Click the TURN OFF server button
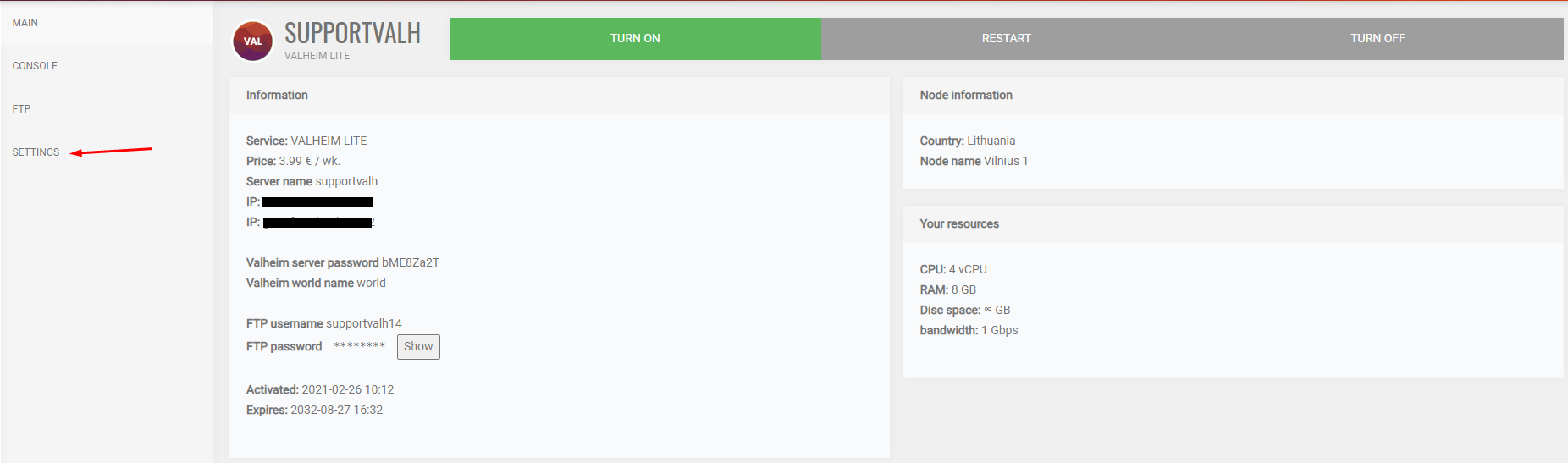Screen dimensions: 1568x463 (1378, 39)
